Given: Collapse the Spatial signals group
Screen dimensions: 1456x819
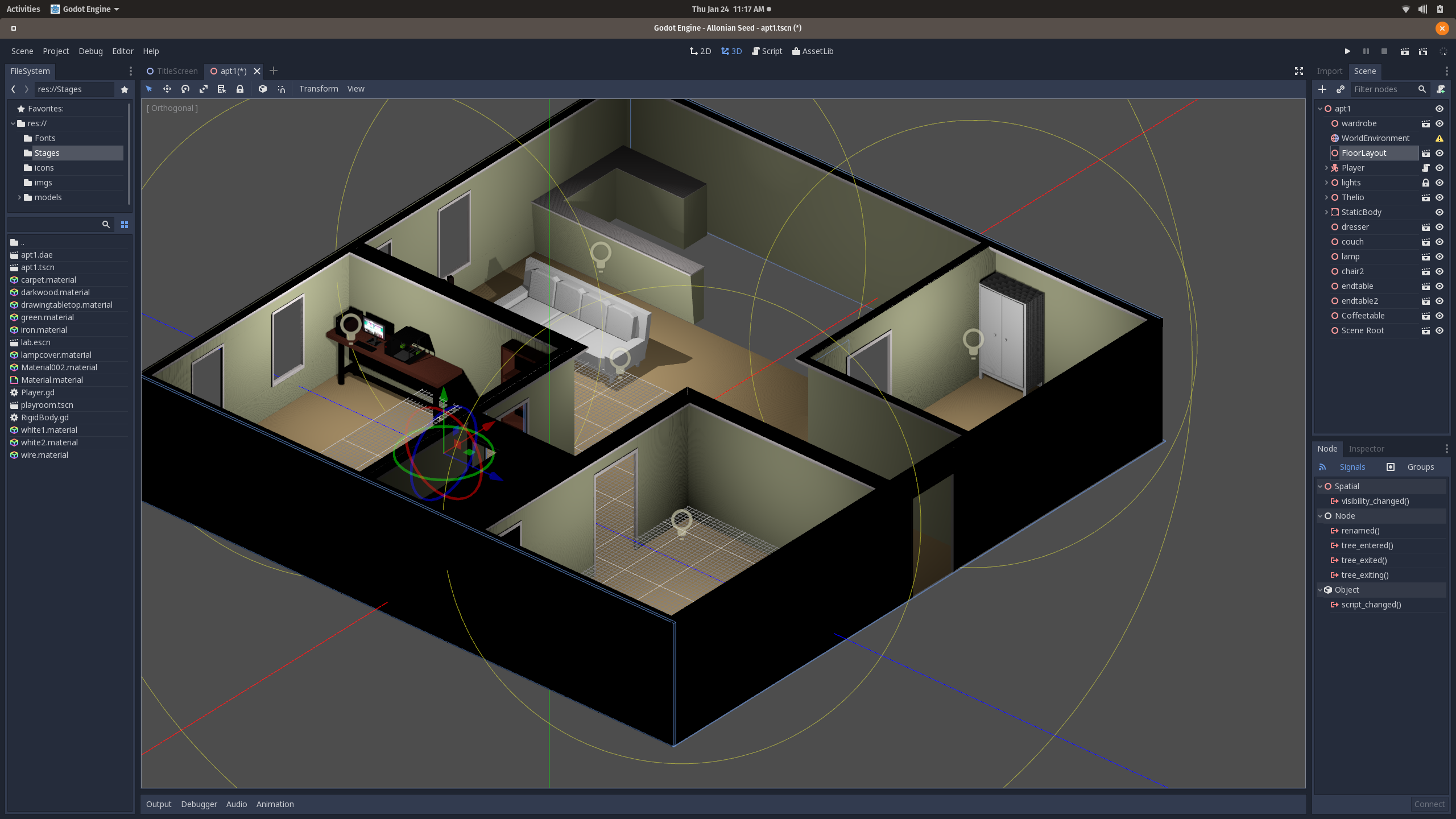Looking at the screenshot, I should coord(1320,486).
